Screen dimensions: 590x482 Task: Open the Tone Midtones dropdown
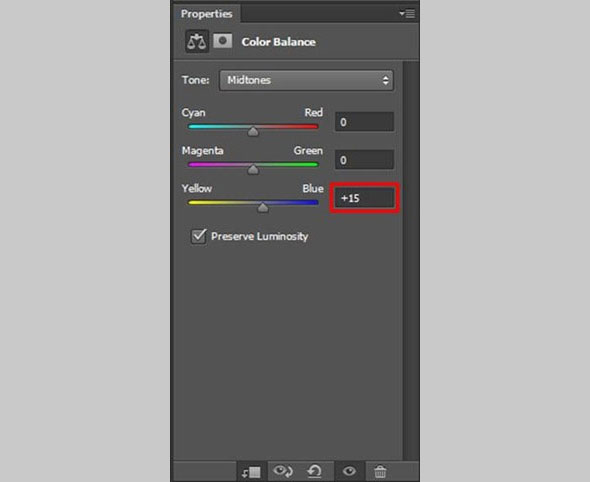(306, 80)
